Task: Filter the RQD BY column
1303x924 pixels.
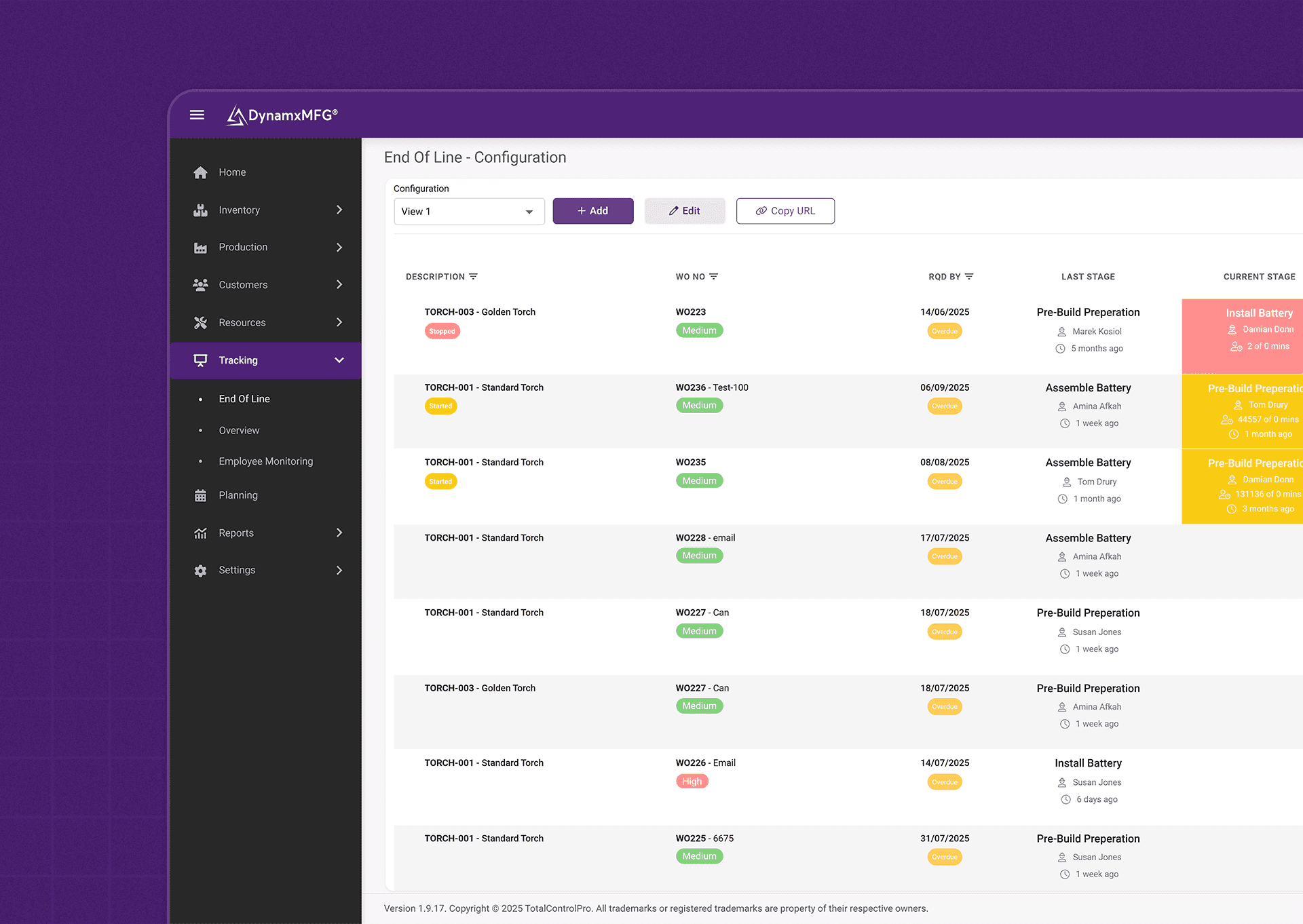Action: click(x=970, y=276)
